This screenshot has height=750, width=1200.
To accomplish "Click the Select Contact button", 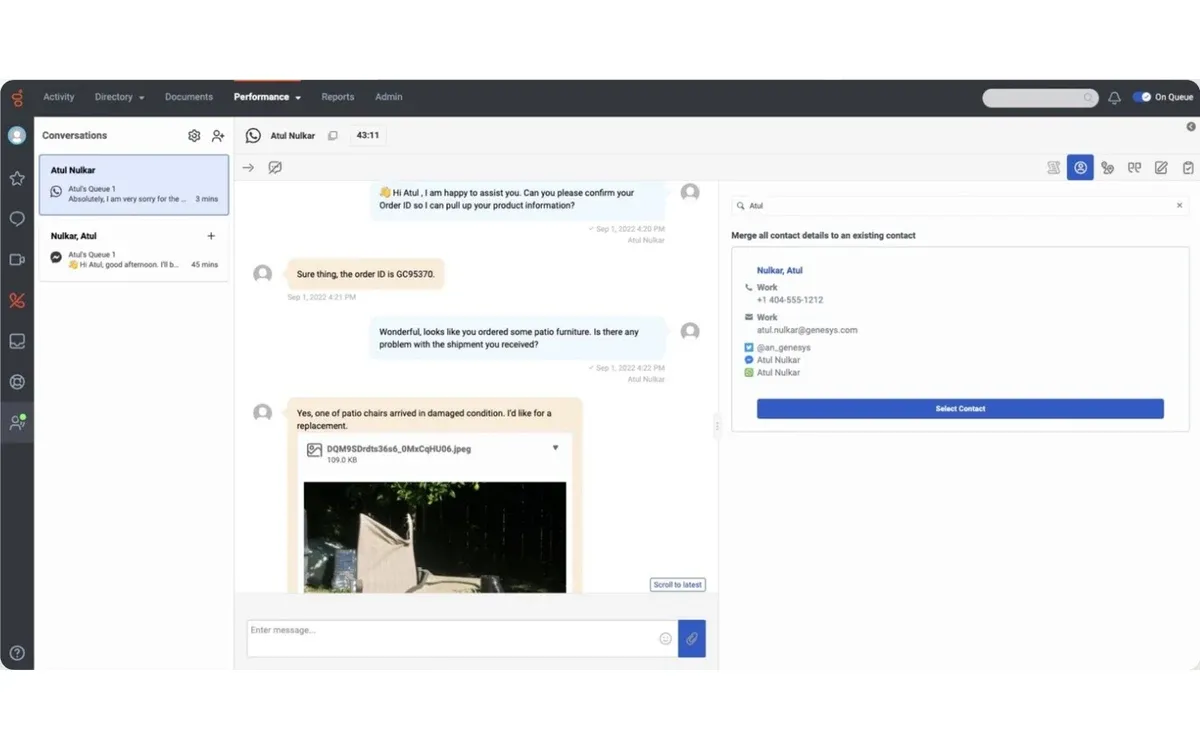I will click(960, 409).
